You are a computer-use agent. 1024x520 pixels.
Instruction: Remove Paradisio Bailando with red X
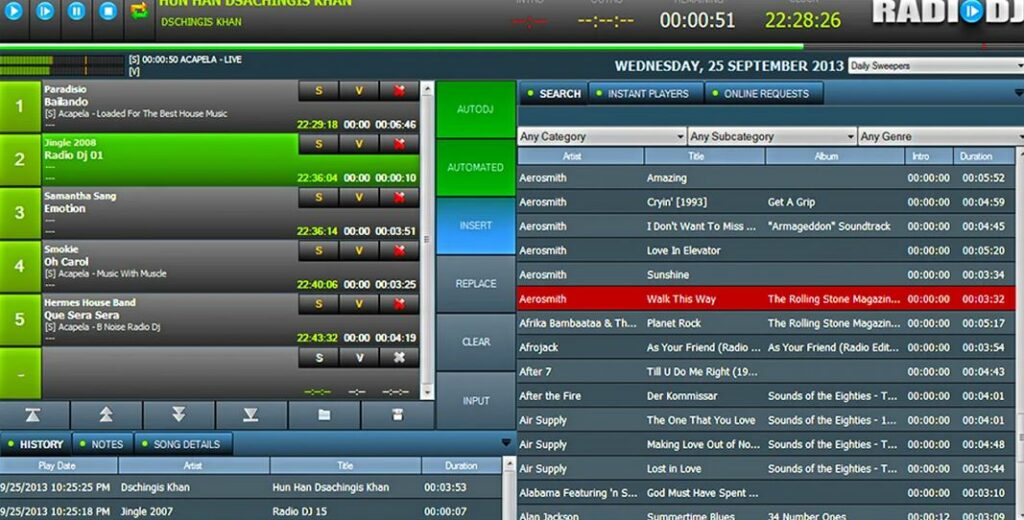tap(399, 91)
